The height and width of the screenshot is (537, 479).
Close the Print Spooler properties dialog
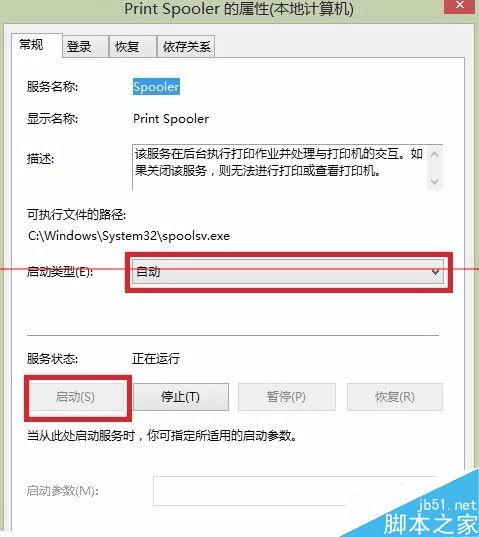[x=461, y=6]
